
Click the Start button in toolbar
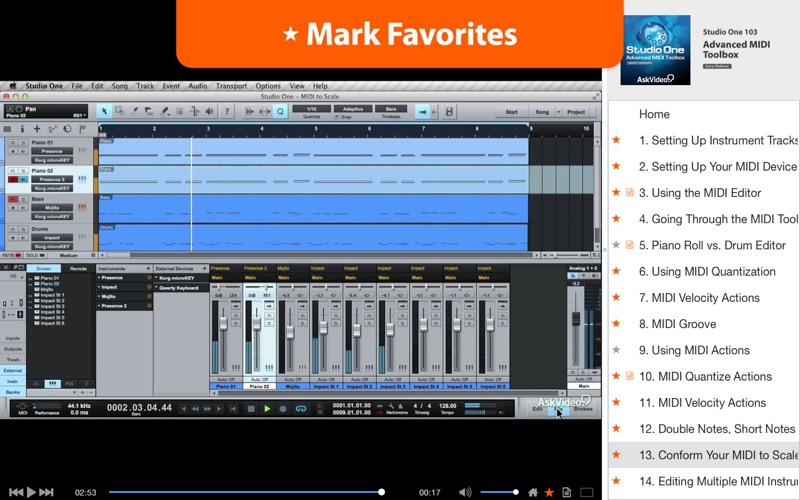(x=511, y=112)
